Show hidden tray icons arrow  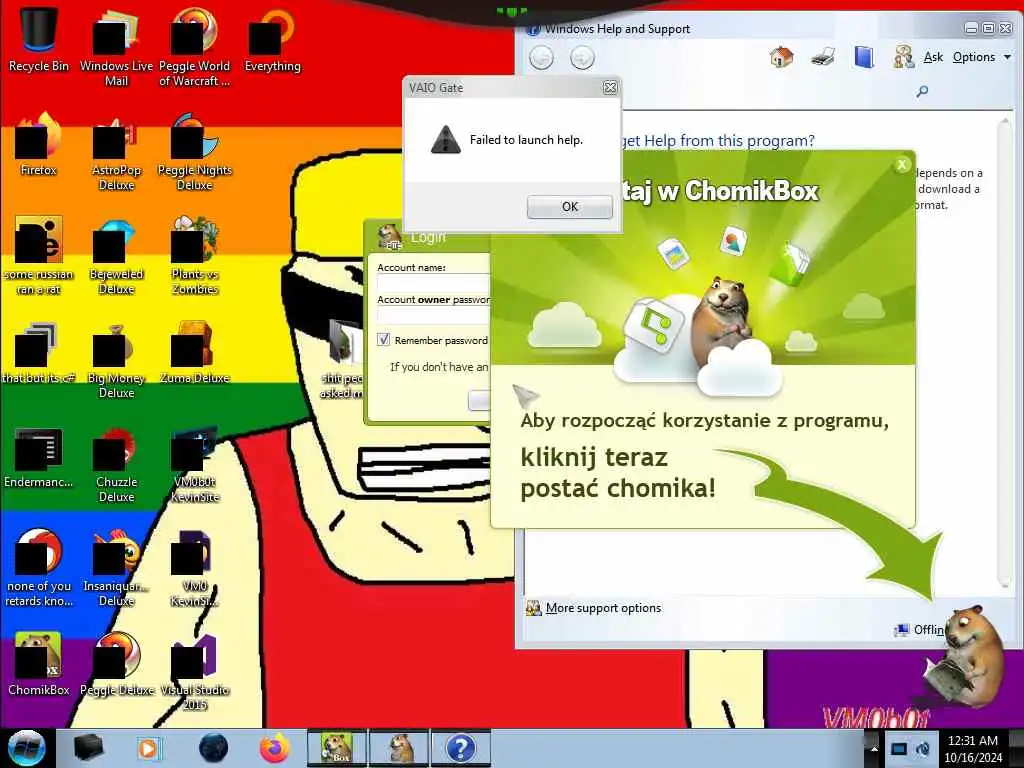click(x=872, y=748)
